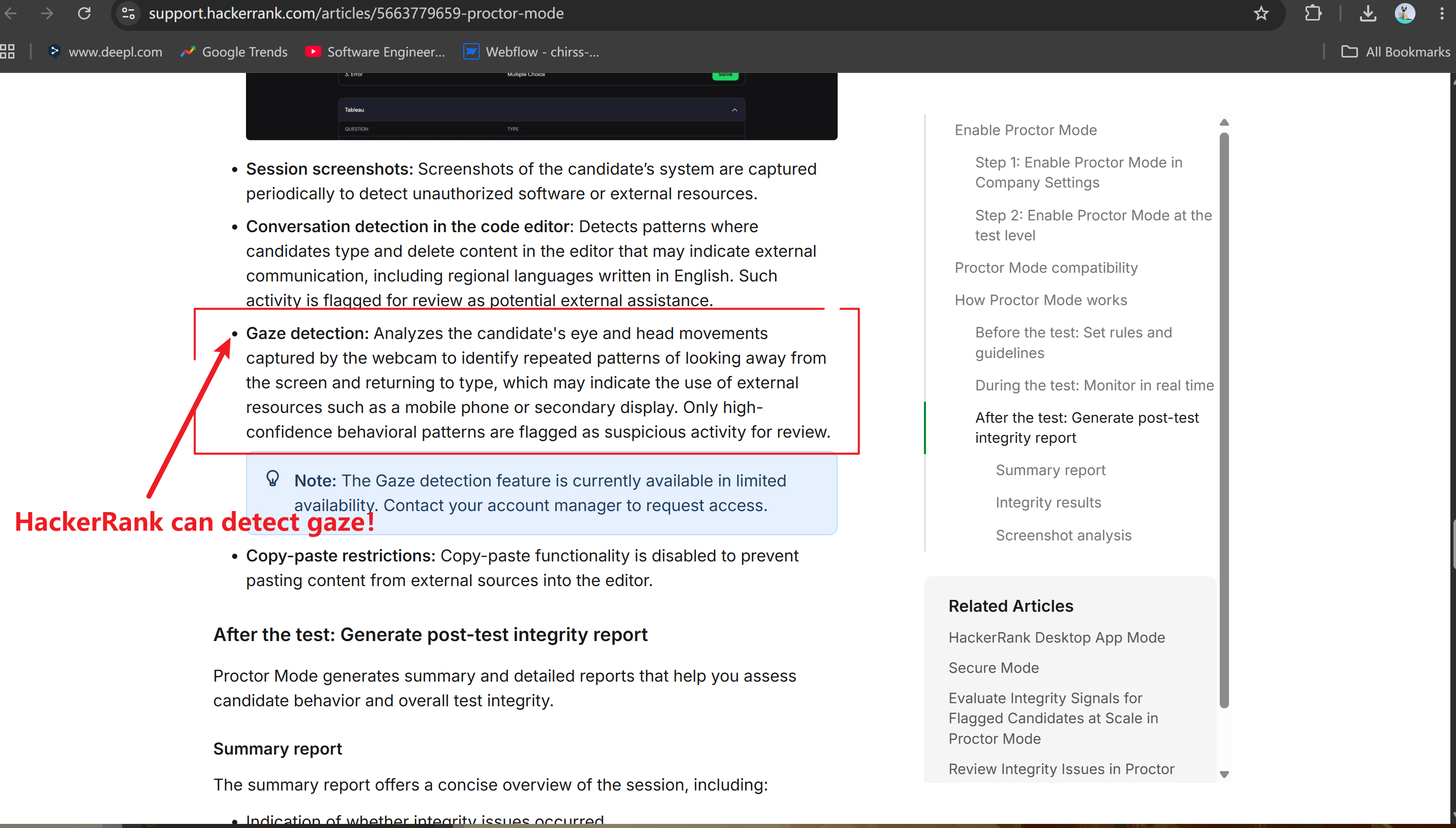1456x828 pixels.
Task: Reload the HackerRank support page
Action: (x=84, y=13)
